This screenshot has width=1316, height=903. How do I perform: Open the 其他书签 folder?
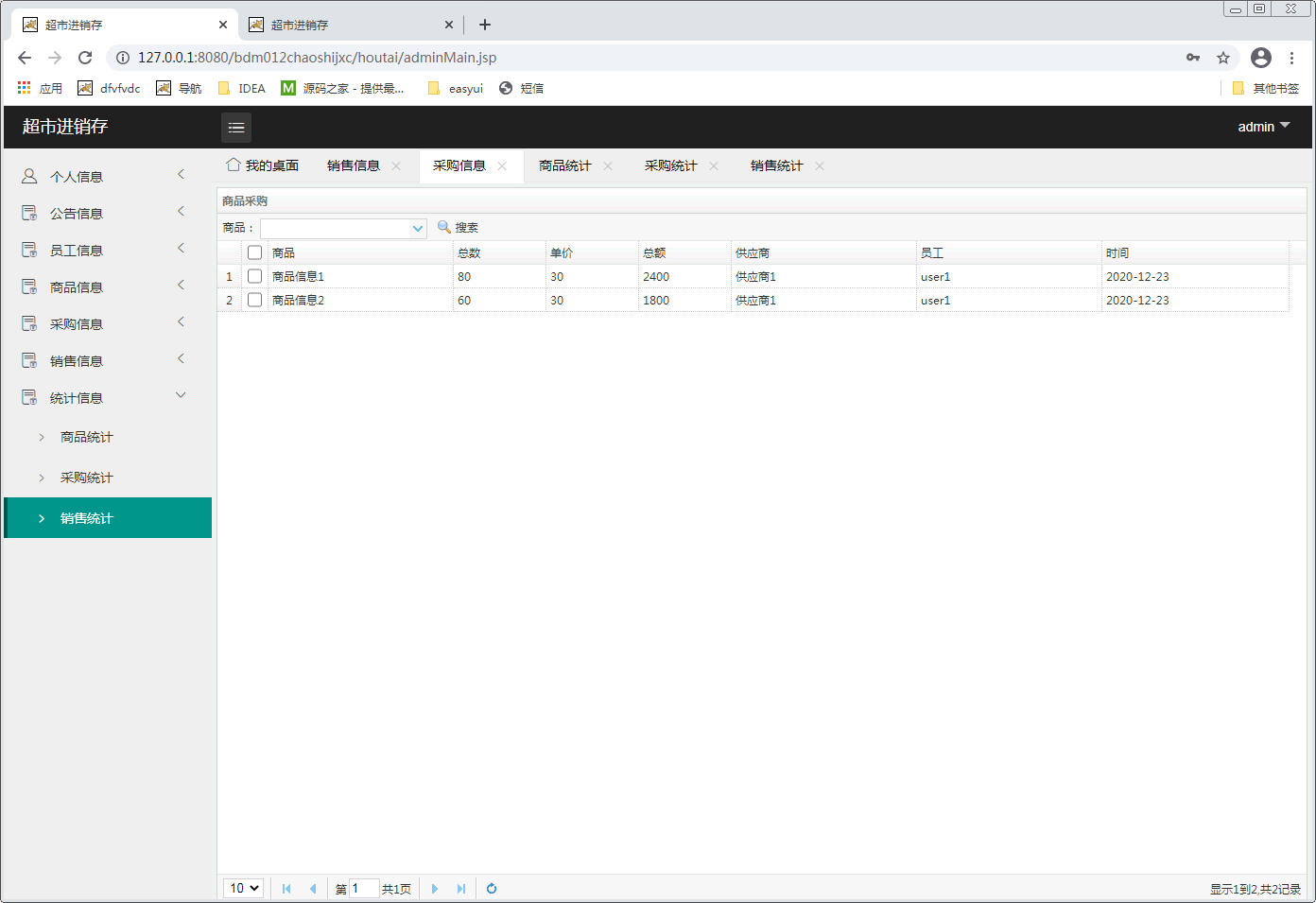coord(1265,88)
